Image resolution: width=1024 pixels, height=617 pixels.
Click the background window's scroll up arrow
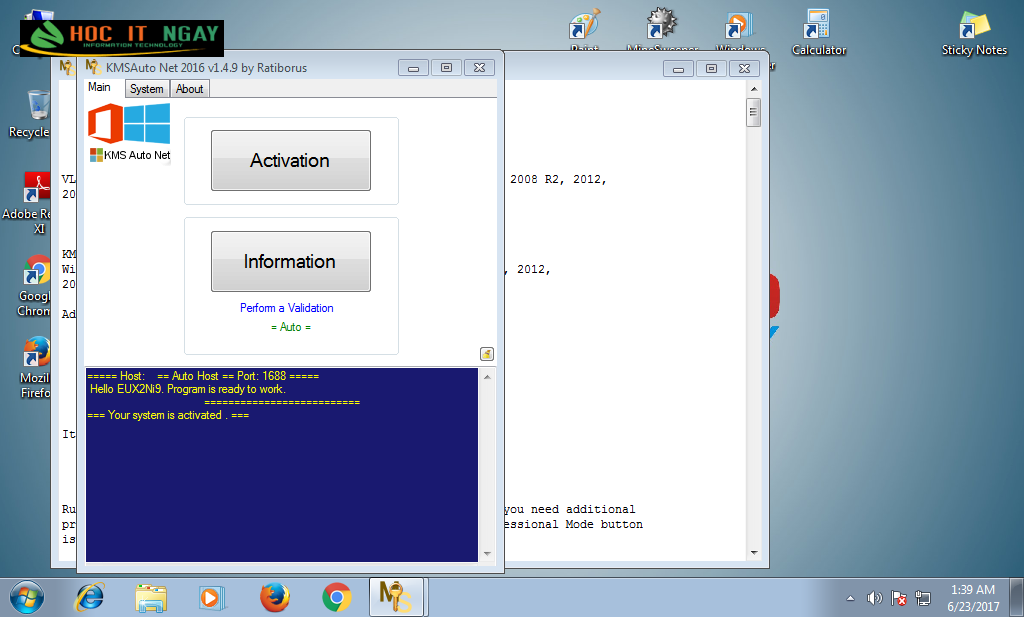click(754, 89)
